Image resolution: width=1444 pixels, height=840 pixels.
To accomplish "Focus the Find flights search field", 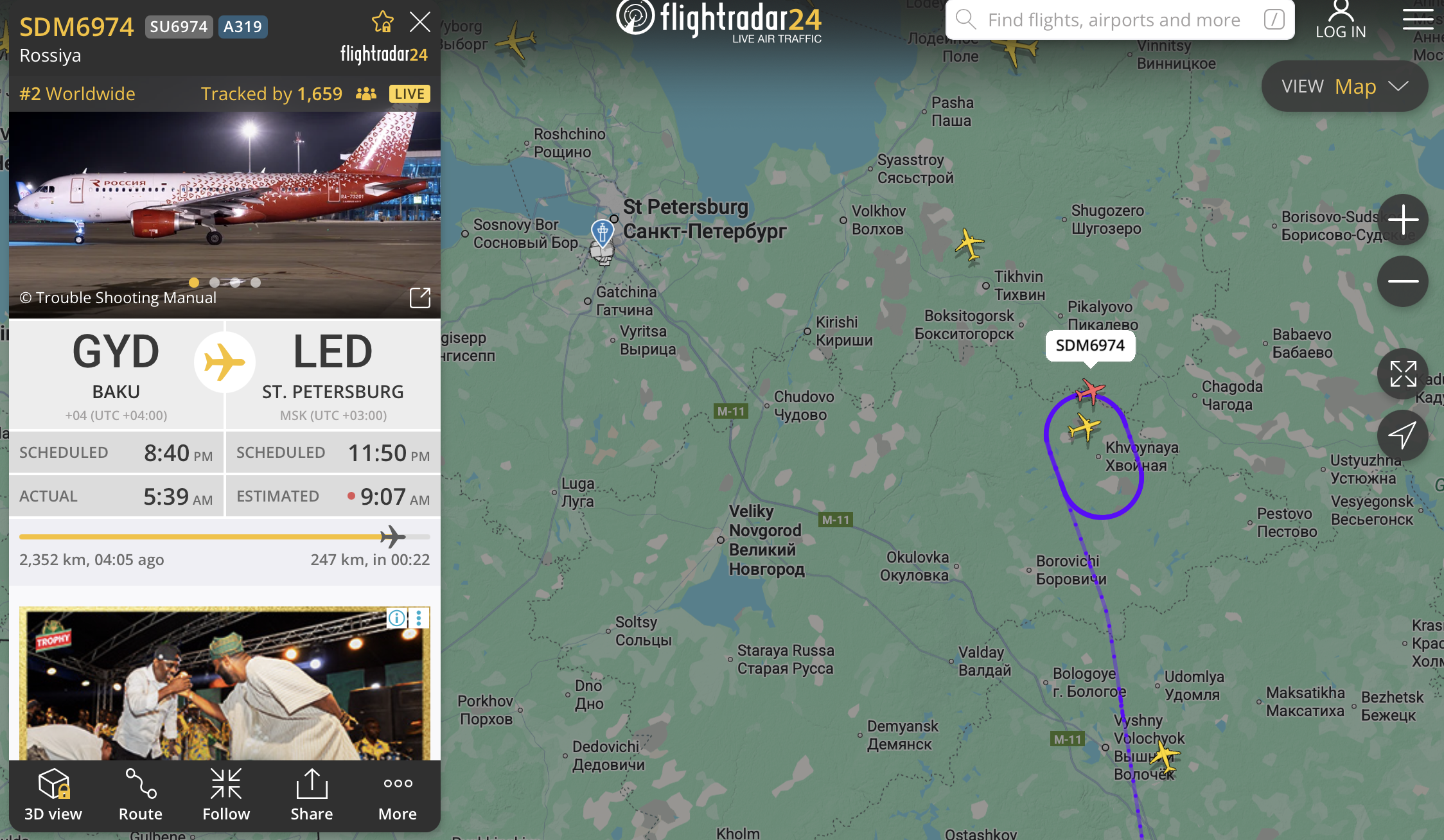I will 1120,20.
